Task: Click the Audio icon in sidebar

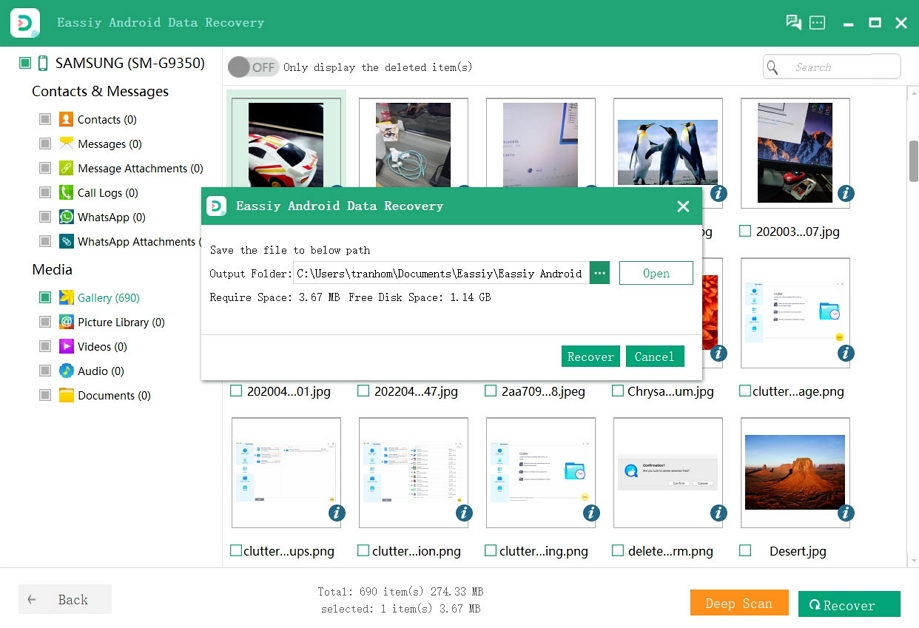Action: pyautogui.click(x=66, y=371)
